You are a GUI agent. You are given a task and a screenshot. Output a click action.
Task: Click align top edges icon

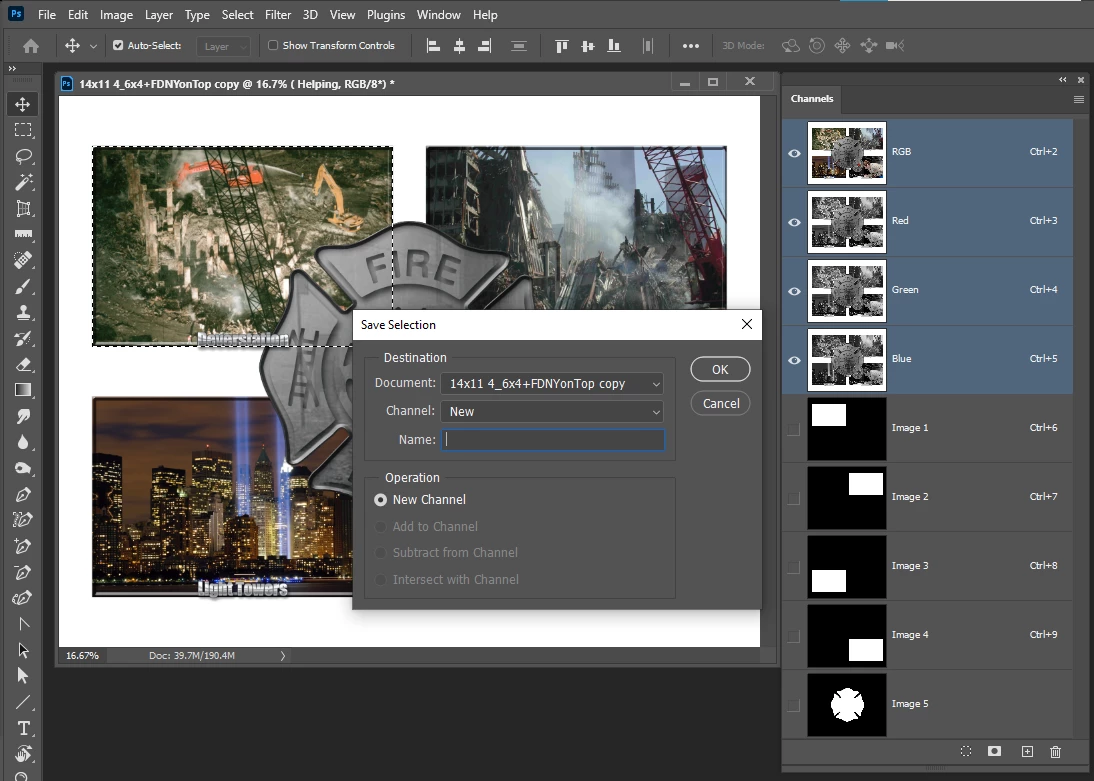[561, 46]
